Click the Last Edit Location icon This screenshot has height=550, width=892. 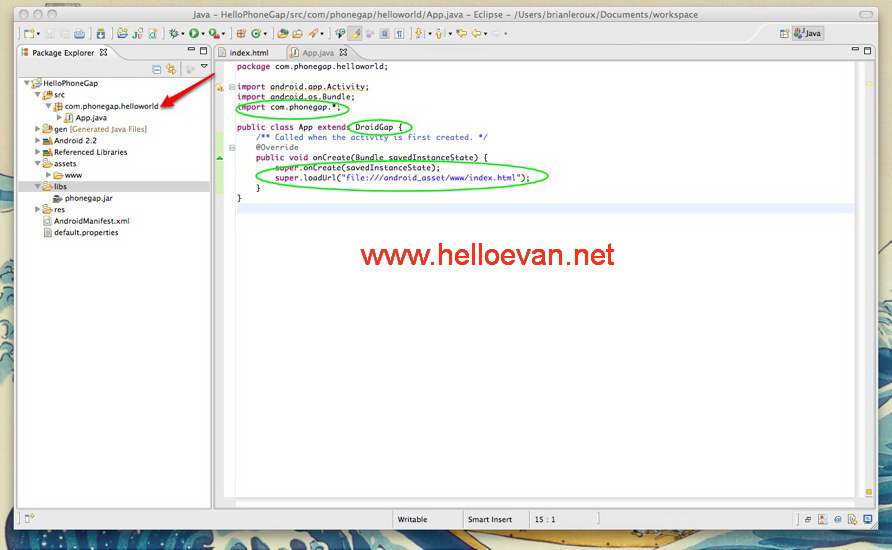(461, 34)
